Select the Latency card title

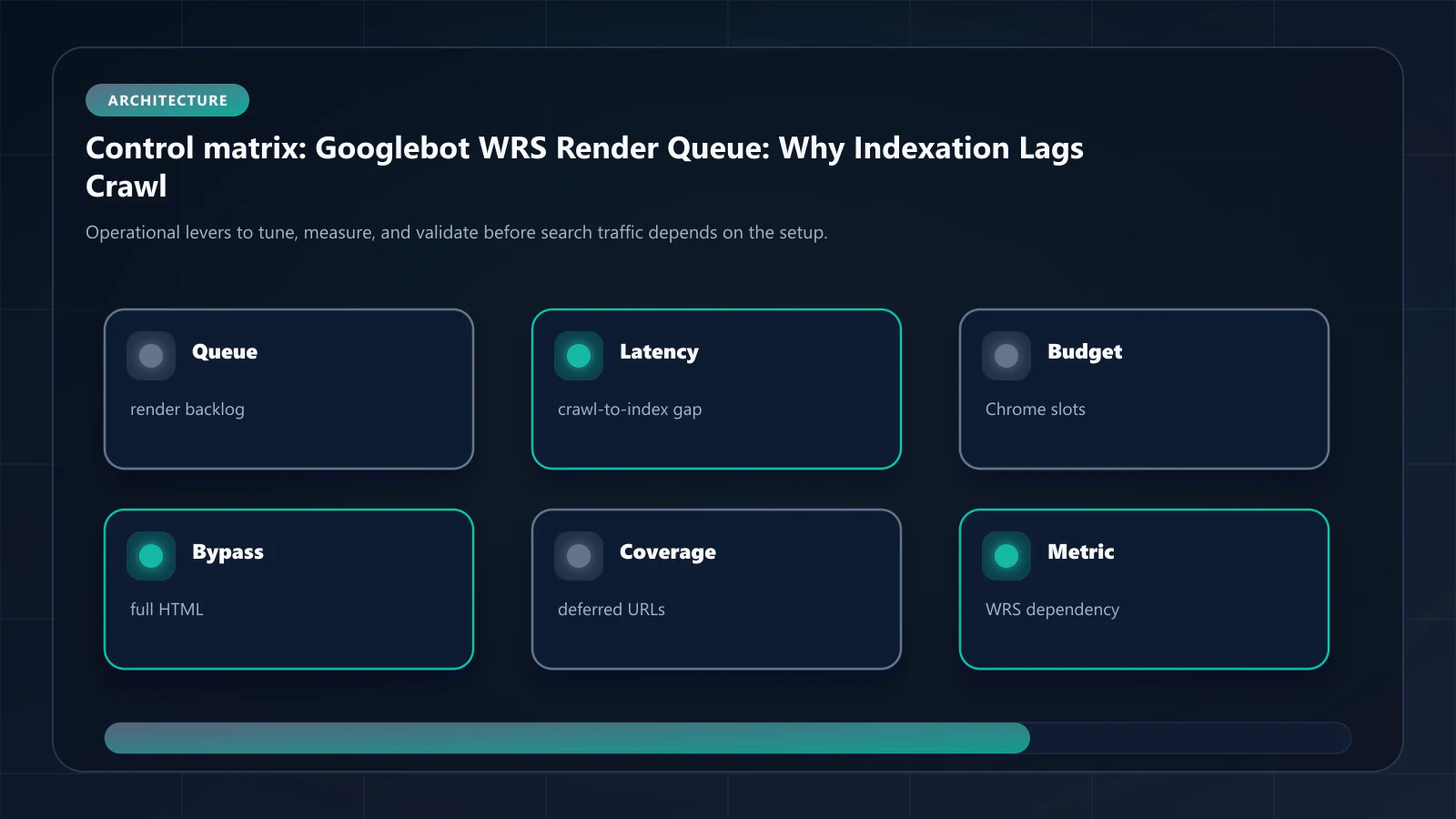(x=659, y=352)
